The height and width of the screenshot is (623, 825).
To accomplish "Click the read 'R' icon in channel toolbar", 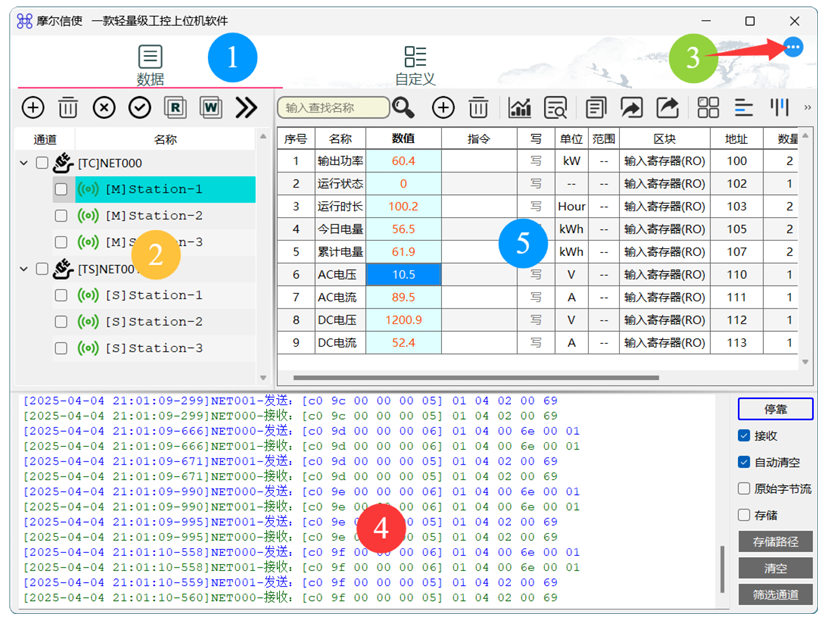I will 175,107.
